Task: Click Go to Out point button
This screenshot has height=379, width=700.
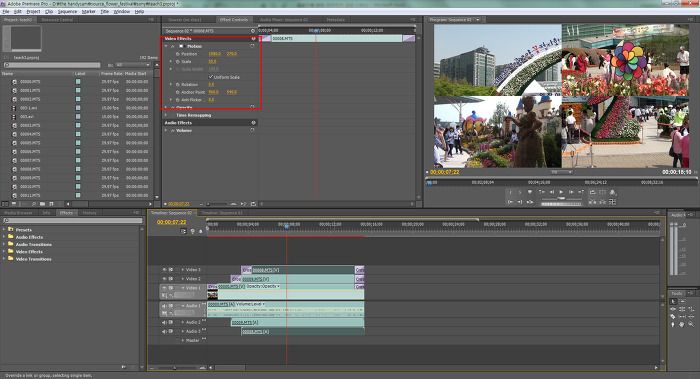Action: (520, 202)
